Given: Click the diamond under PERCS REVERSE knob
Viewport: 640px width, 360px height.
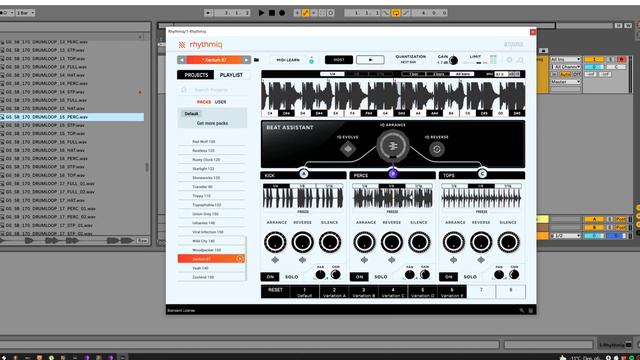Looking at the screenshot, I should 392,260.
